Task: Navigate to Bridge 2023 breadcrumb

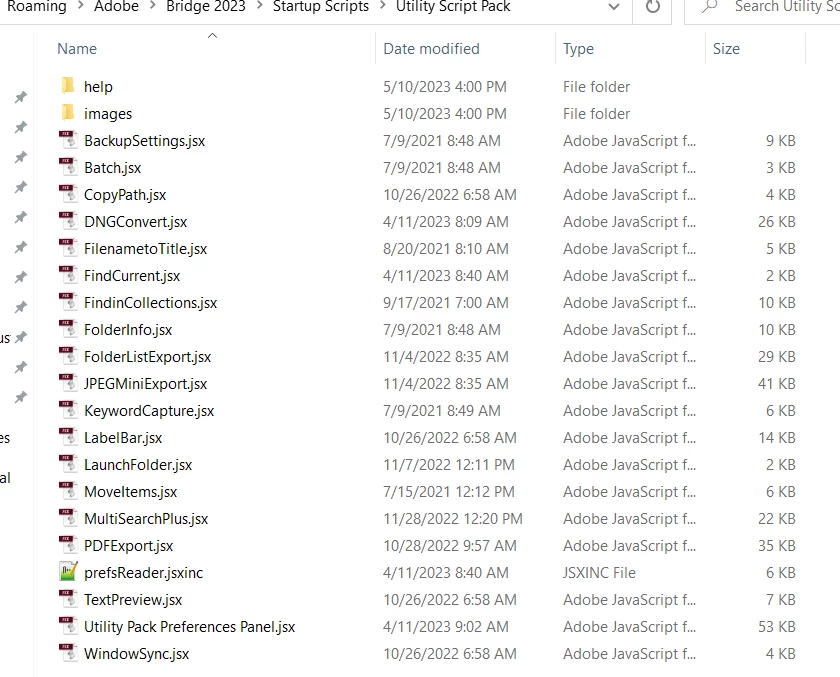Action: point(206,6)
